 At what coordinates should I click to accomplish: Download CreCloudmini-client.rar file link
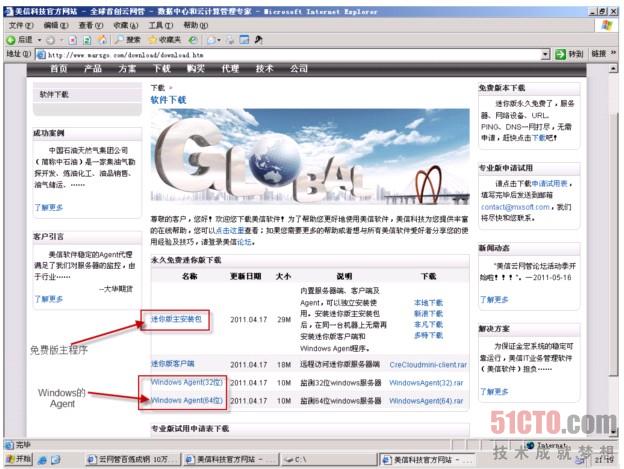(428, 364)
